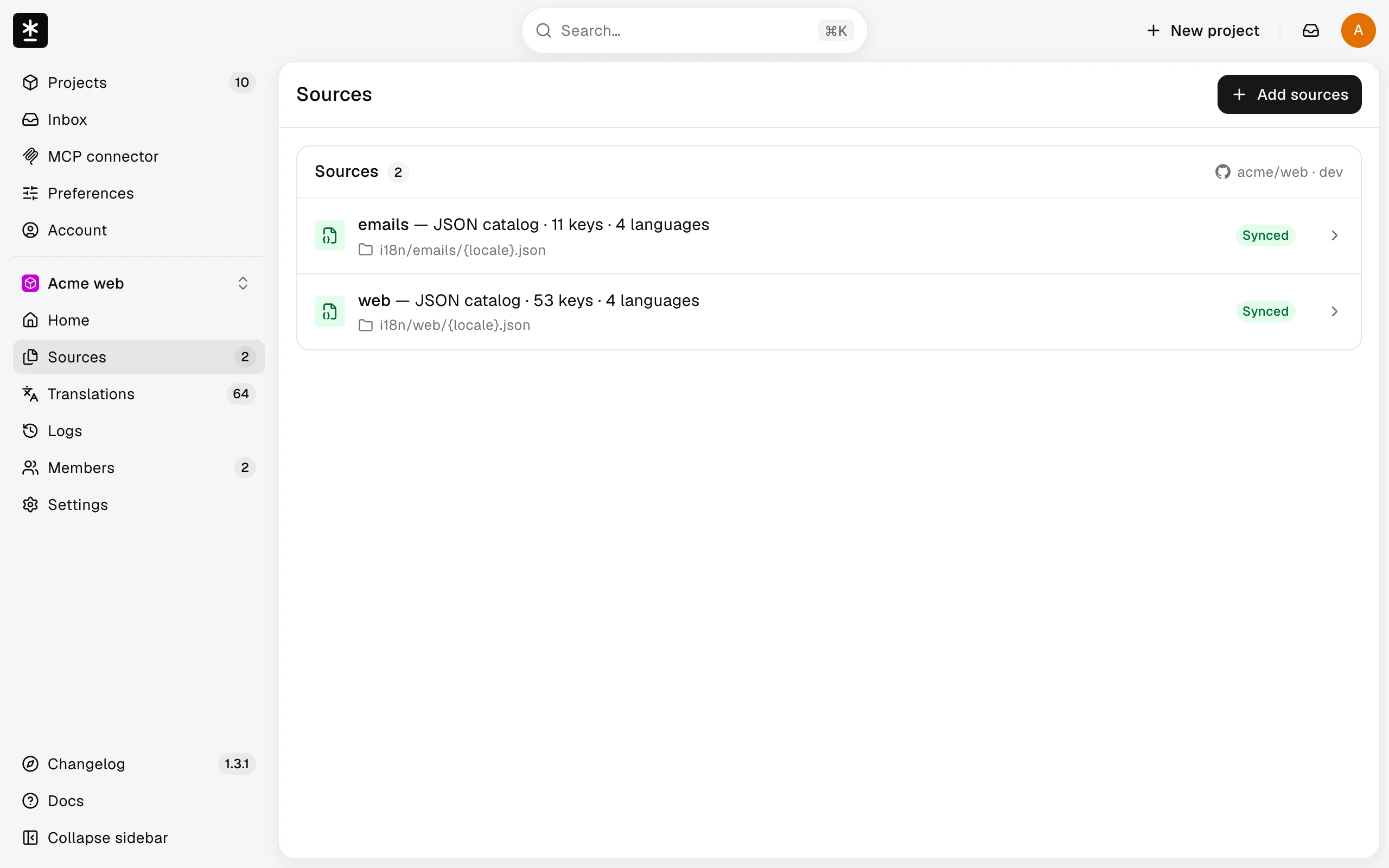Click the Changelog version badge 1.3.1
The height and width of the screenshot is (868, 1389).
(x=237, y=764)
